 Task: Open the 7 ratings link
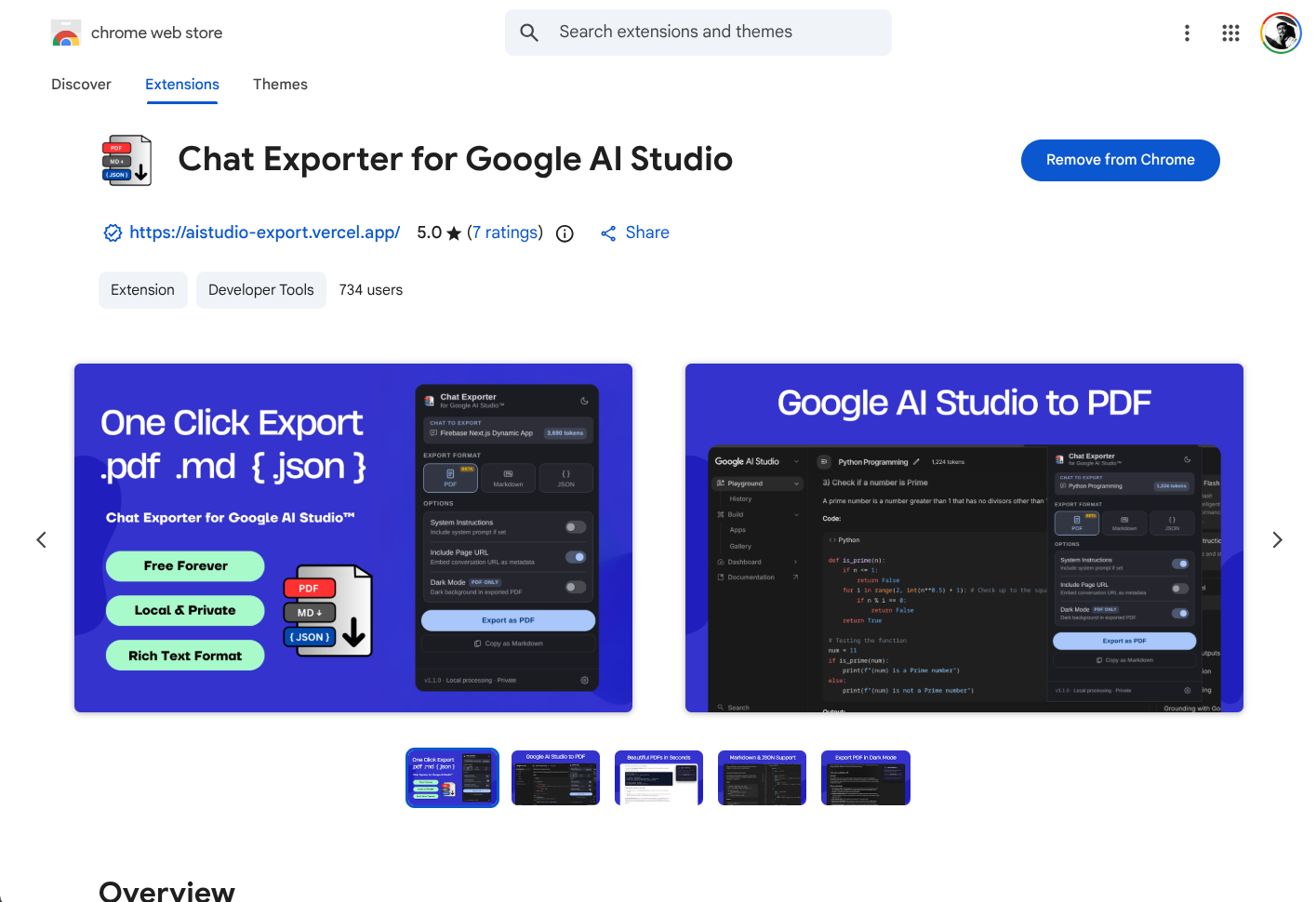505,232
